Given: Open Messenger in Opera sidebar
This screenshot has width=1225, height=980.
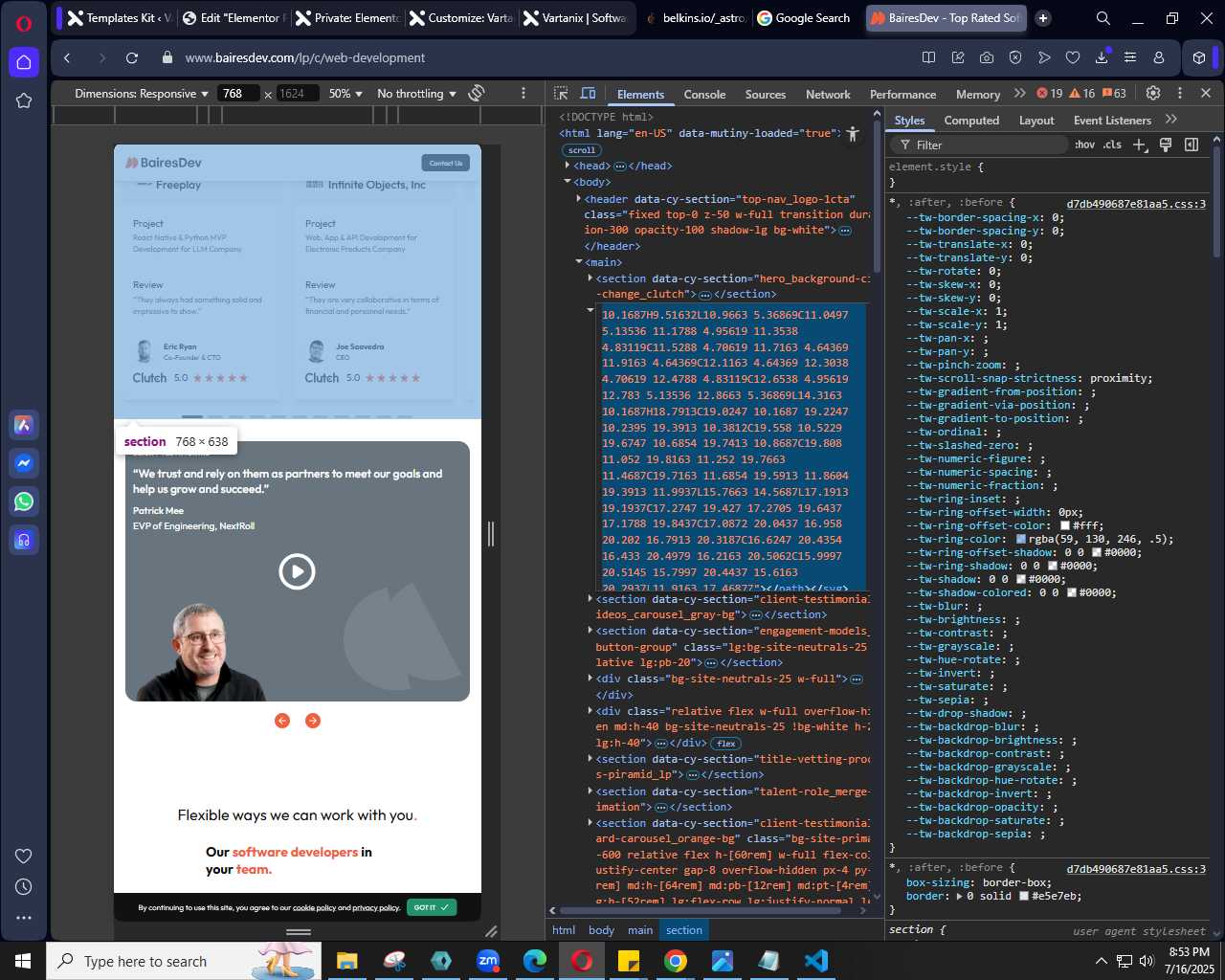Looking at the screenshot, I should click(x=24, y=463).
